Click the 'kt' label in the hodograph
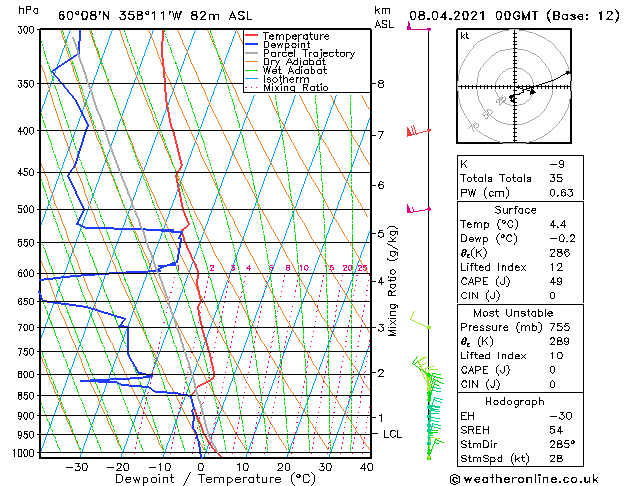Image resolution: width=629 pixels, height=486 pixels. pyautogui.click(x=465, y=36)
